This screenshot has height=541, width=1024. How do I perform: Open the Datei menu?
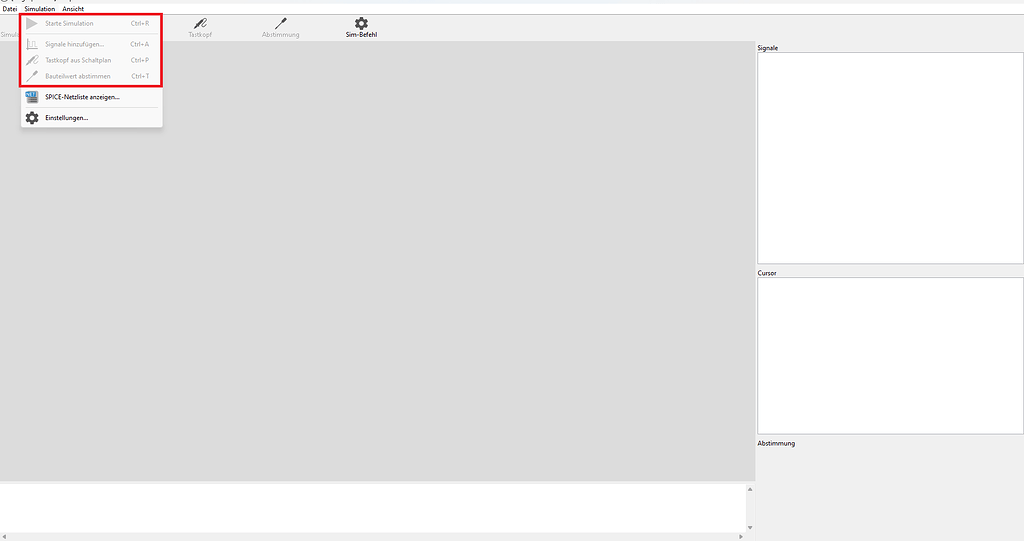click(x=10, y=9)
